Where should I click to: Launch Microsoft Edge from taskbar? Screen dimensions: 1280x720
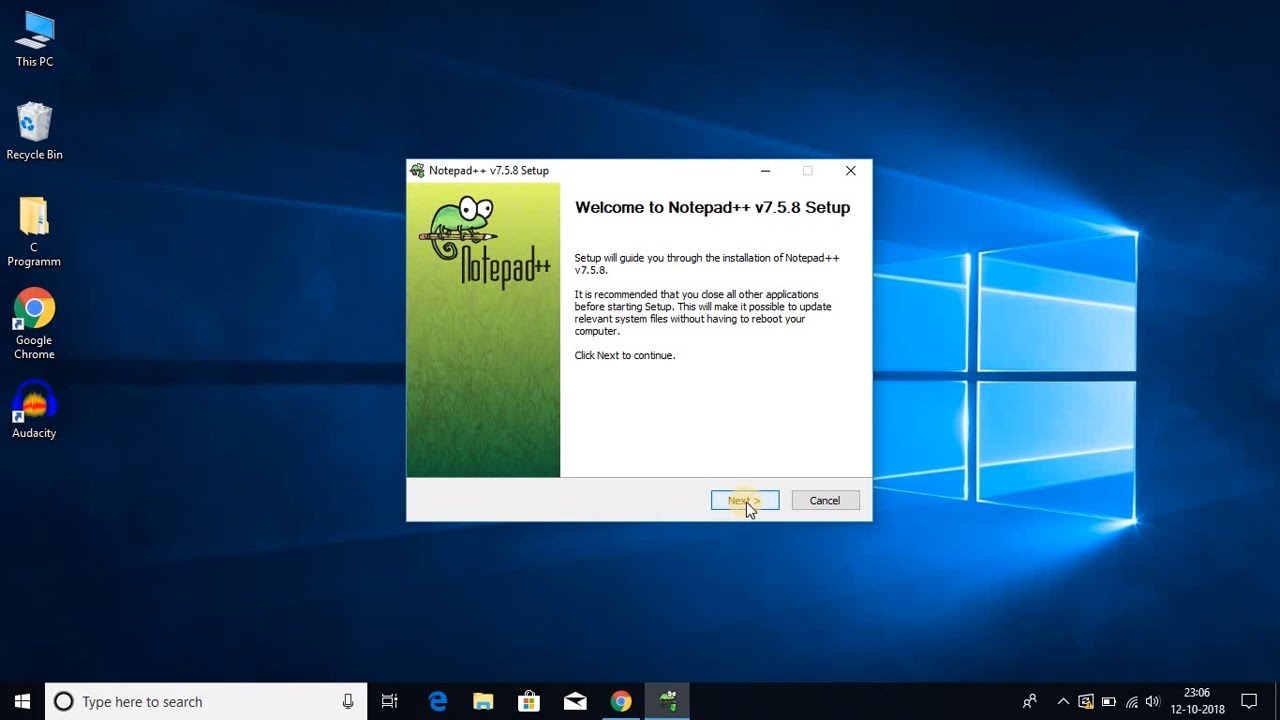[x=438, y=702]
